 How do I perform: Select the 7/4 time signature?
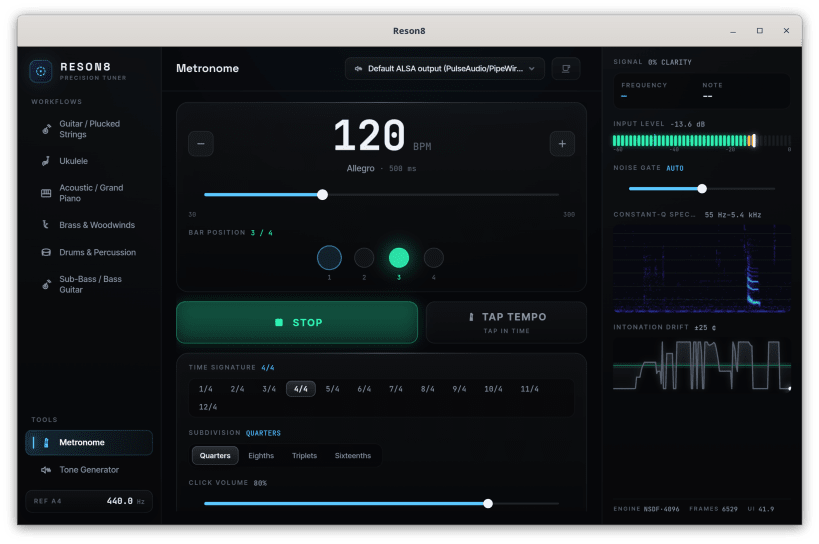pyautogui.click(x=396, y=389)
